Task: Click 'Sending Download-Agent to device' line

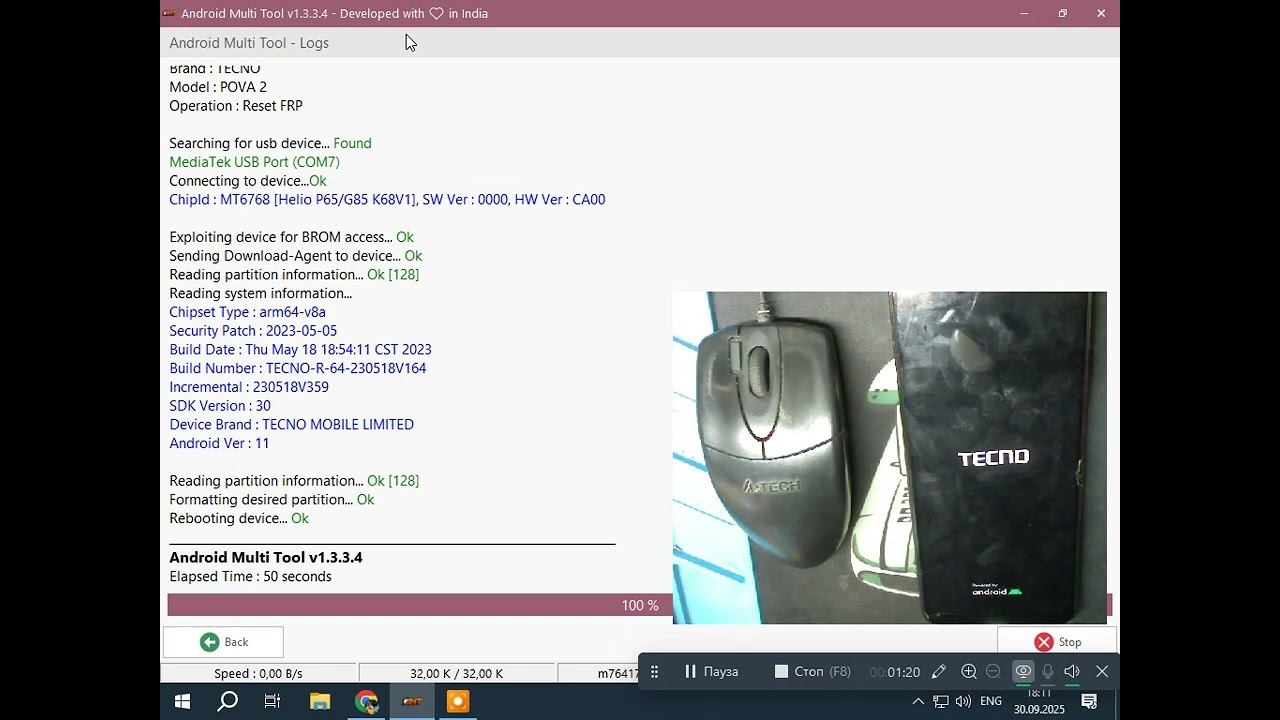Action: (296, 256)
